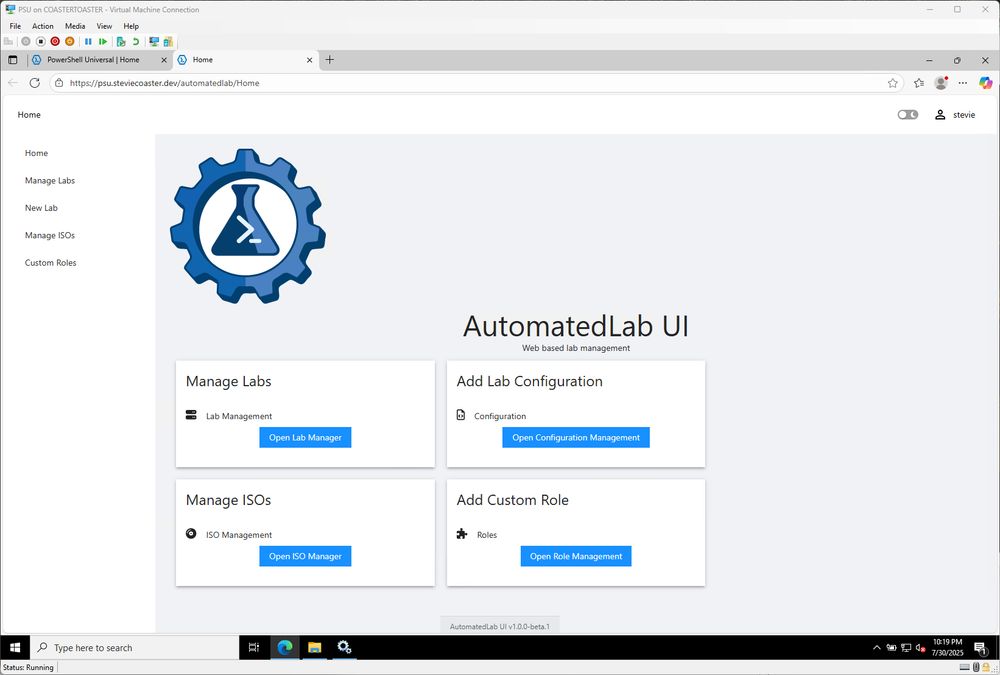Open the Windows Start menu
1000x675 pixels.
point(15,648)
